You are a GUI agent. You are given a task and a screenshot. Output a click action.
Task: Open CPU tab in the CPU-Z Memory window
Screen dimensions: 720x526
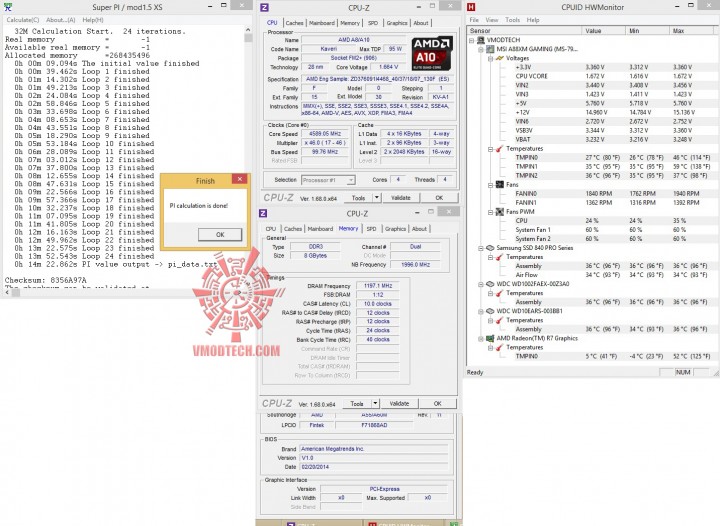[x=271, y=229]
